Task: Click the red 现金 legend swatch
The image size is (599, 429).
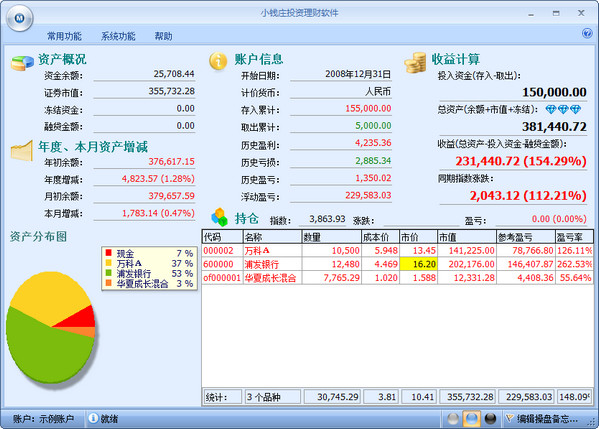Action: (108, 253)
